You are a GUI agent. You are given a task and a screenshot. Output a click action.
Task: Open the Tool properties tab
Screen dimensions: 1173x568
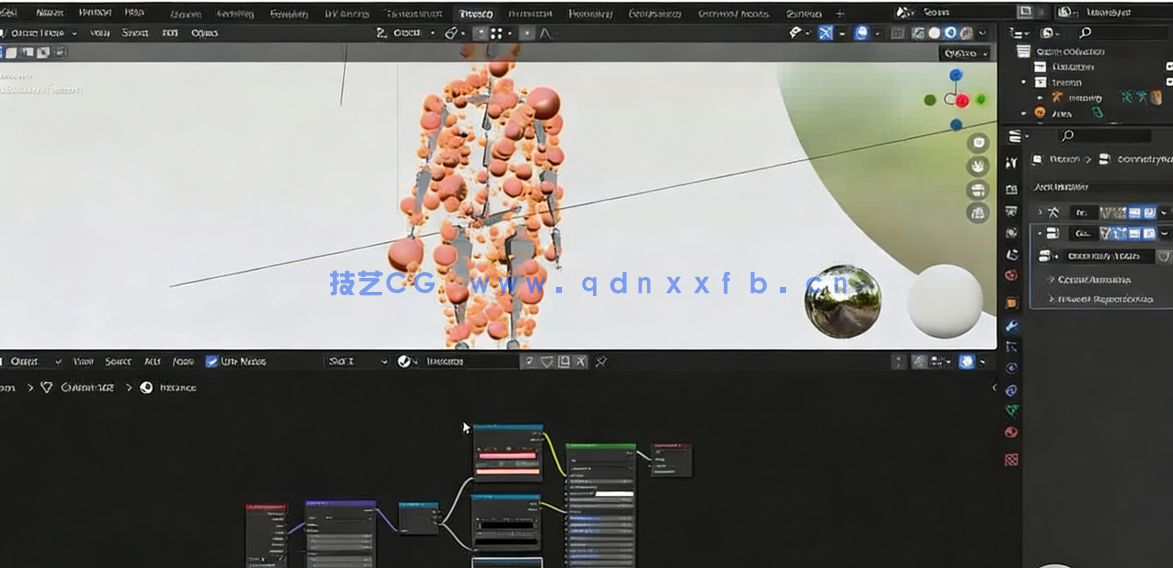[1011, 163]
